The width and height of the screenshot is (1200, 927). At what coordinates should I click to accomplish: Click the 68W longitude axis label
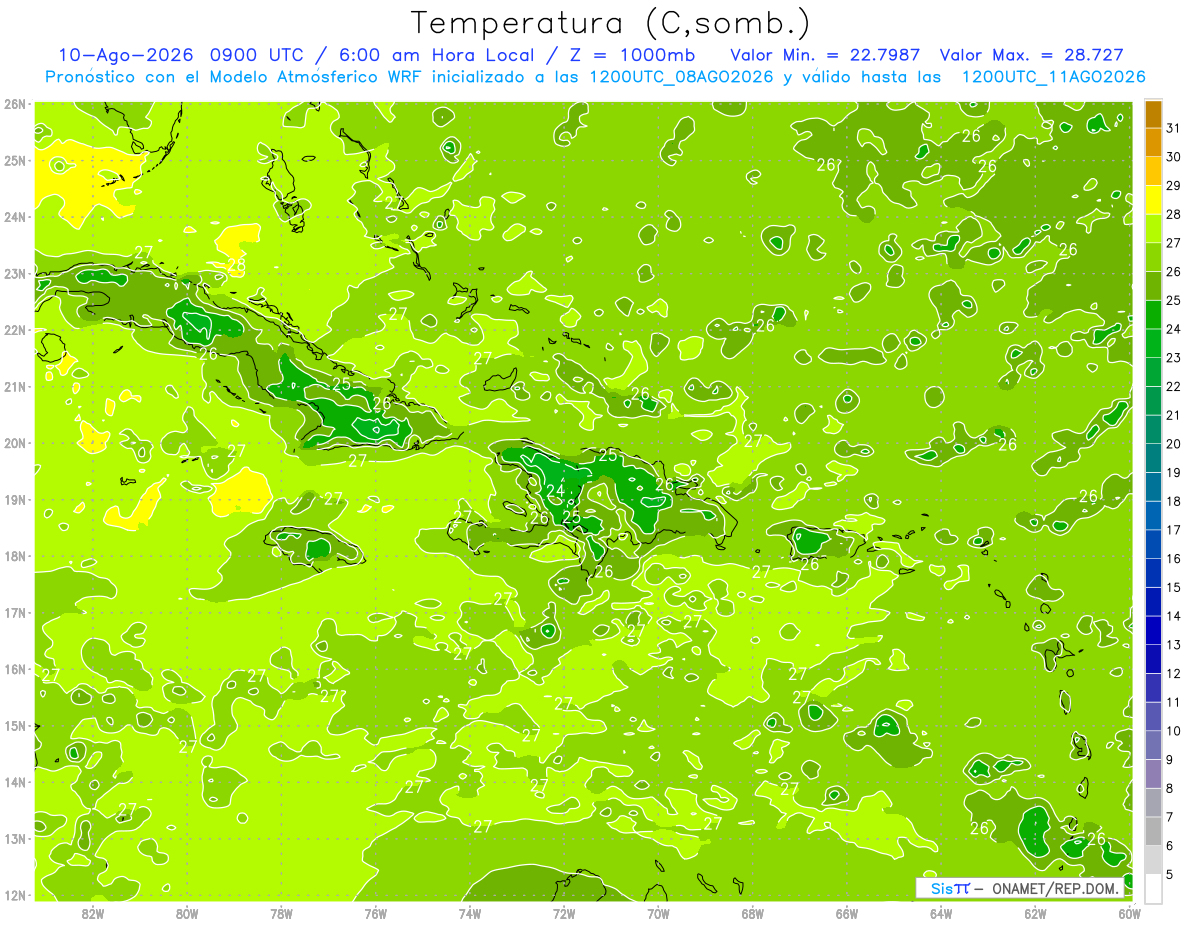[753, 913]
